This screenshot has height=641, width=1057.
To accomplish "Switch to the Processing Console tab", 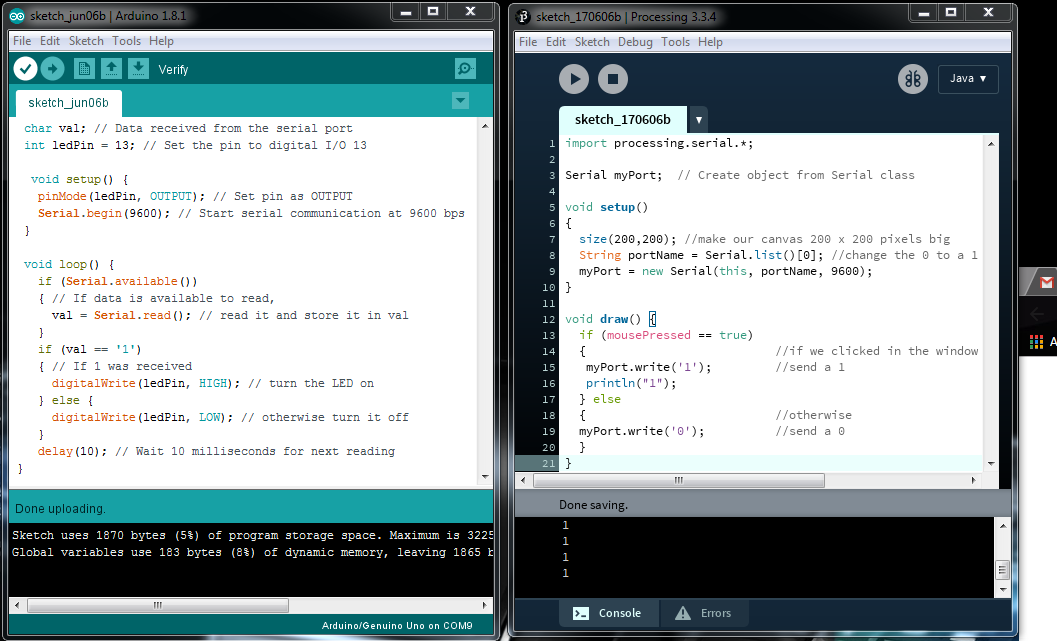I will (x=607, y=613).
